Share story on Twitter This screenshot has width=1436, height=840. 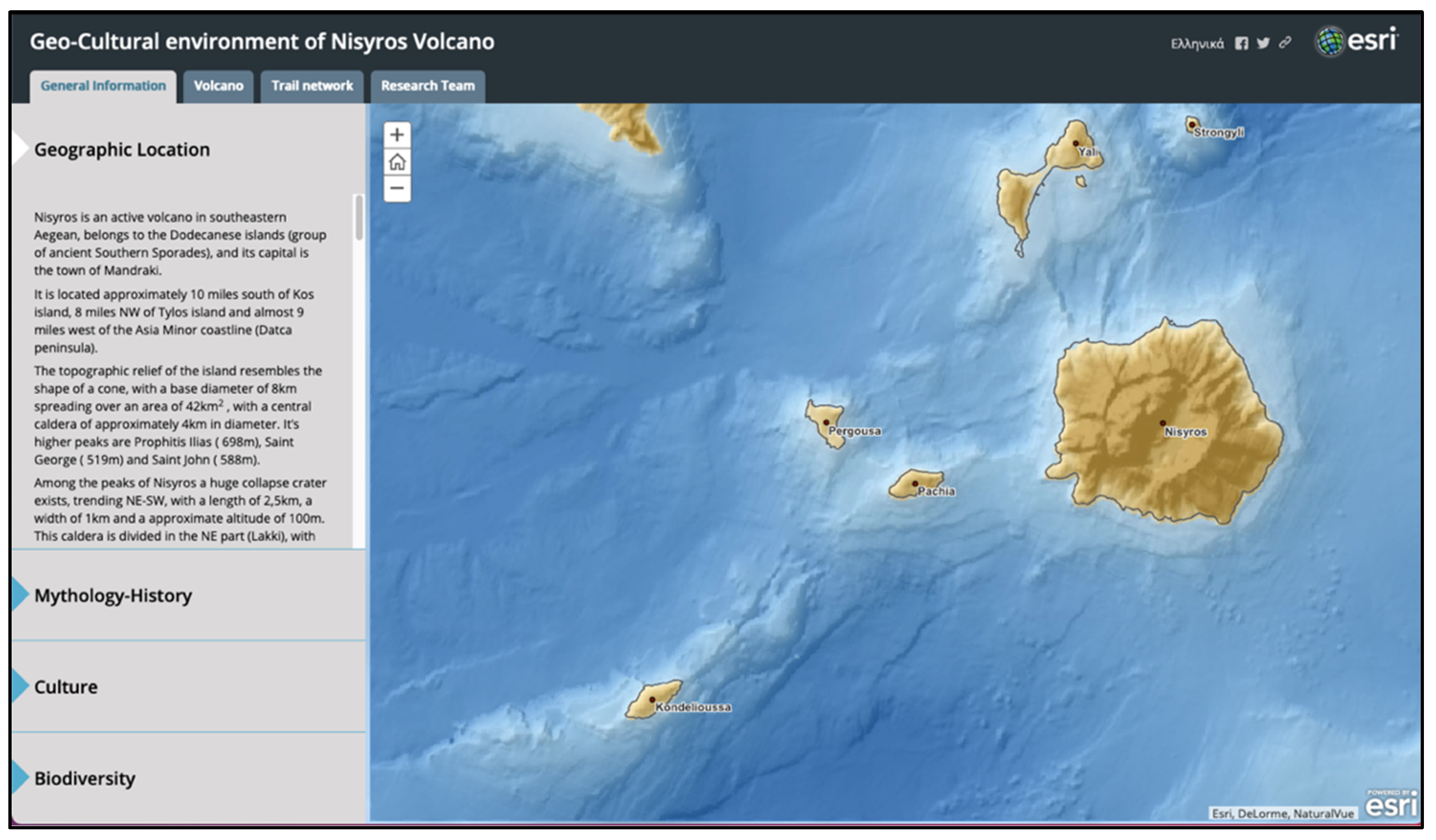pos(1263,43)
